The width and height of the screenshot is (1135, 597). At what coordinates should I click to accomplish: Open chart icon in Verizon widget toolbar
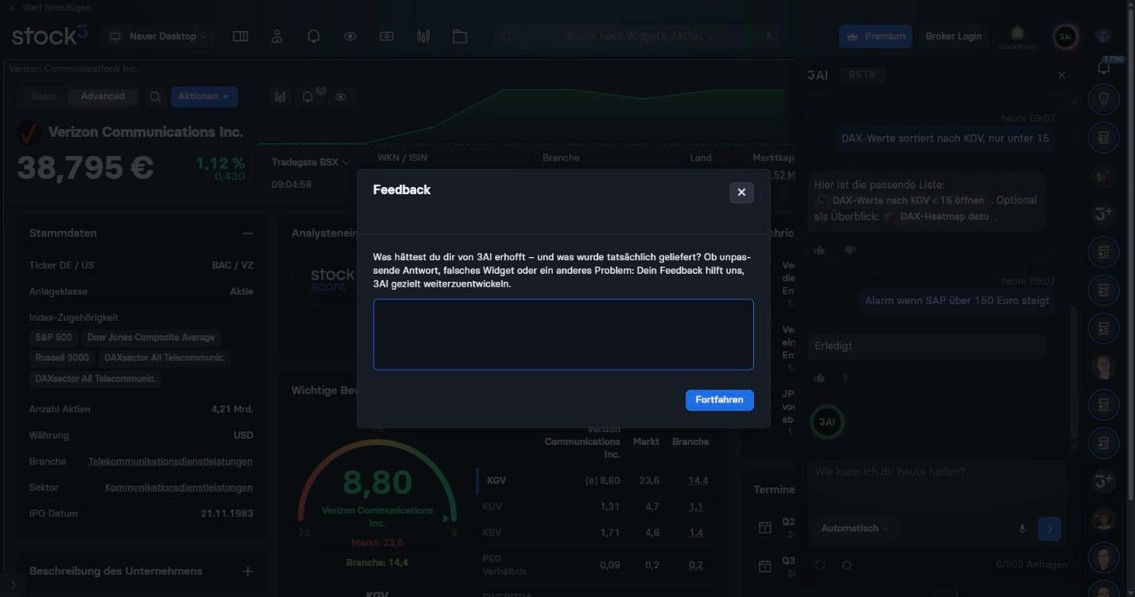pos(280,97)
